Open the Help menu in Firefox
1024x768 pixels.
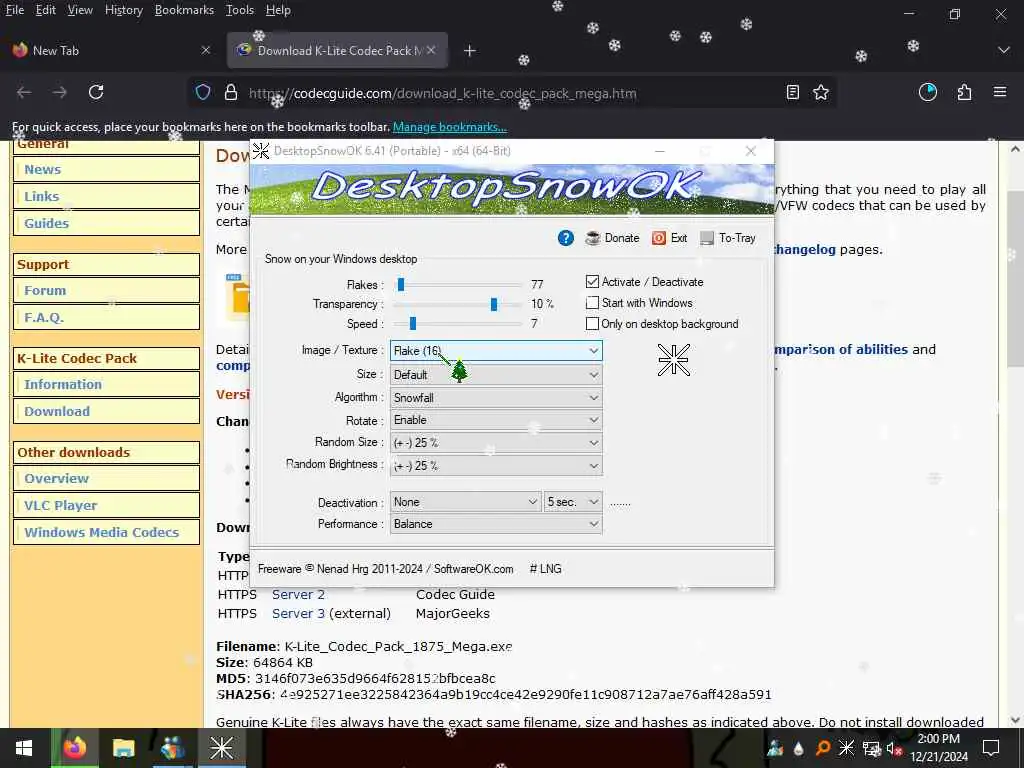[x=278, y=10]
